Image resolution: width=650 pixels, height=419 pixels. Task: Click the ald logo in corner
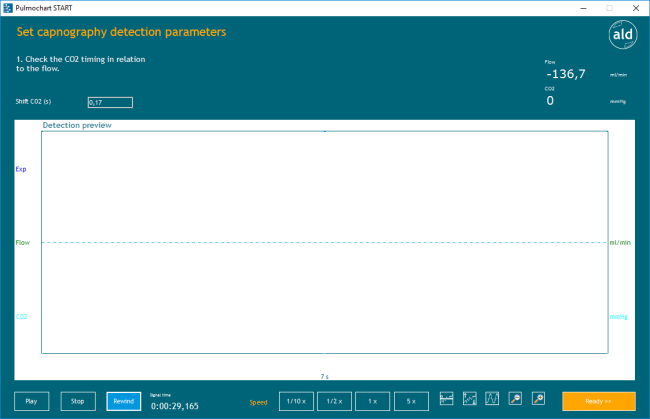(623, 34)
